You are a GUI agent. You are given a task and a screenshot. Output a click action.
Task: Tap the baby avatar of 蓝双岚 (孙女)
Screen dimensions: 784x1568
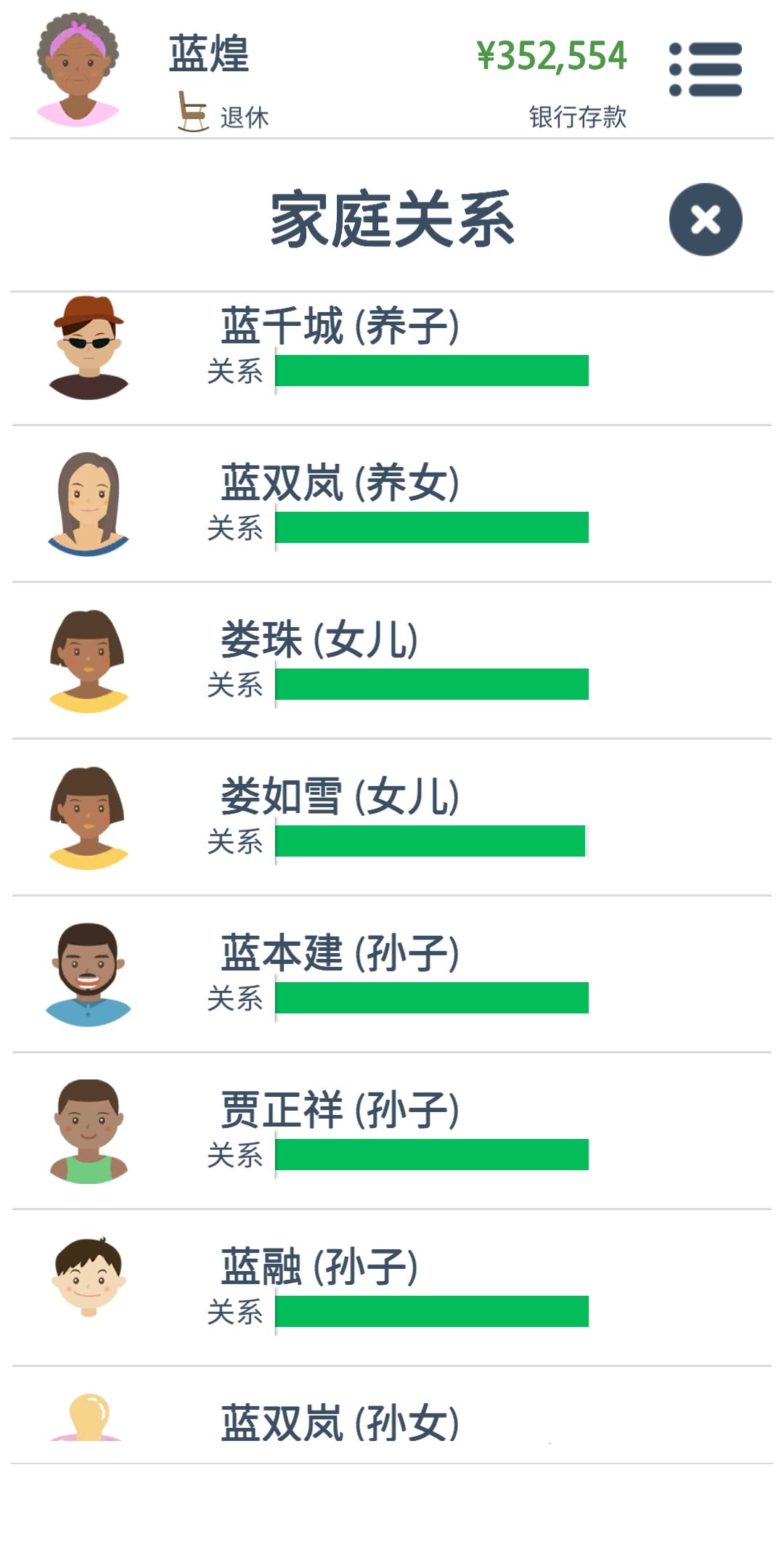click(87, 1417)
